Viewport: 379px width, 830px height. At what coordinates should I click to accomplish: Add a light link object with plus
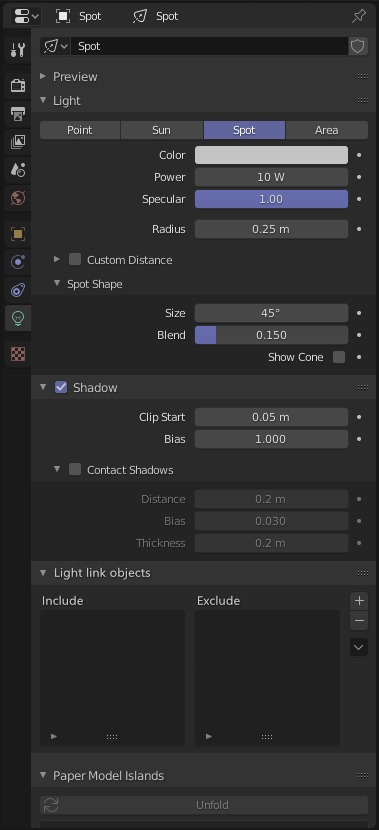pyautogui.click(x=359, y=601)
